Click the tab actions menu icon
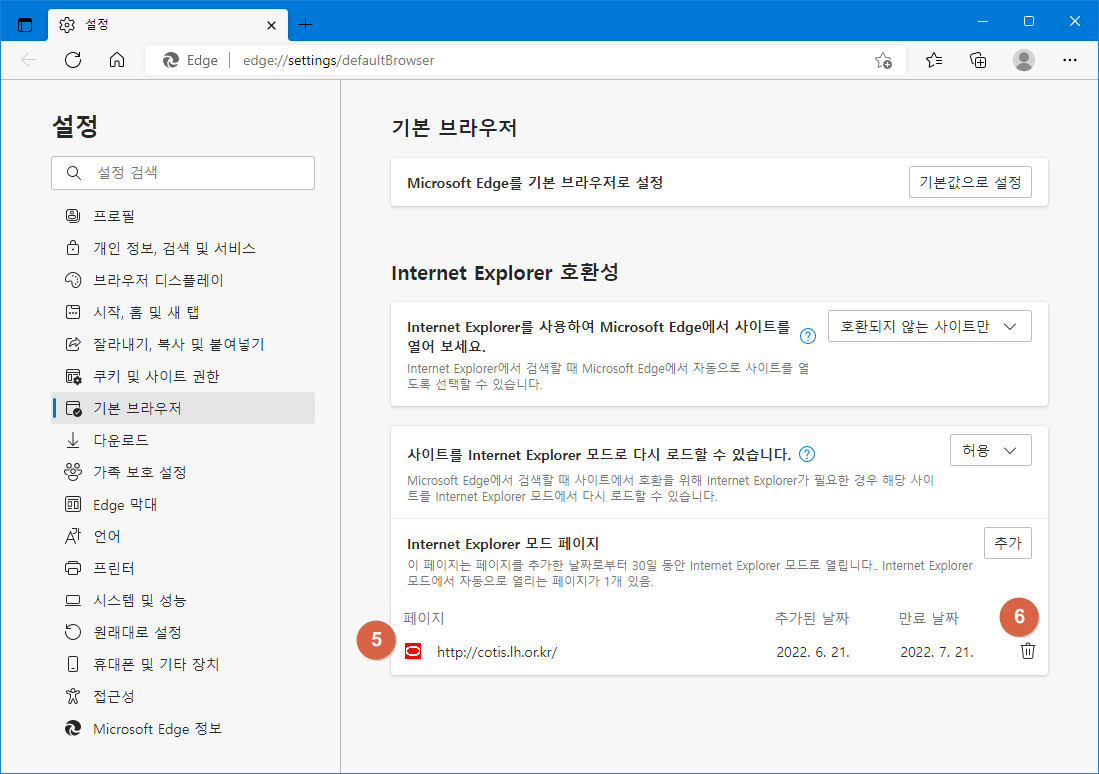1099x774 pixels. (25, 25)
